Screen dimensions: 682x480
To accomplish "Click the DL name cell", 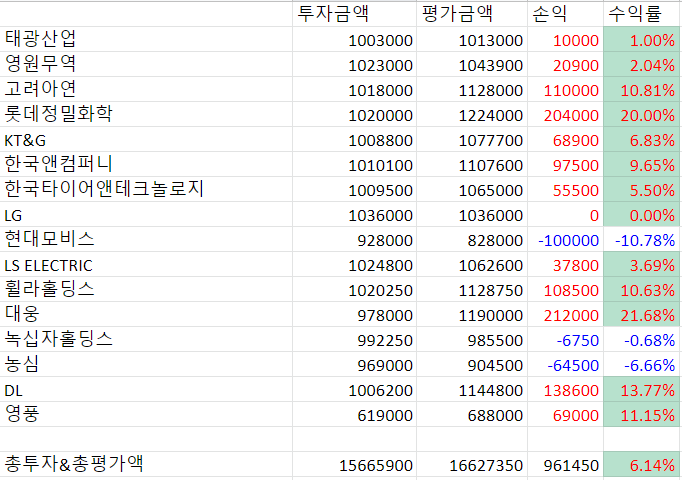I will pos(146,389).
